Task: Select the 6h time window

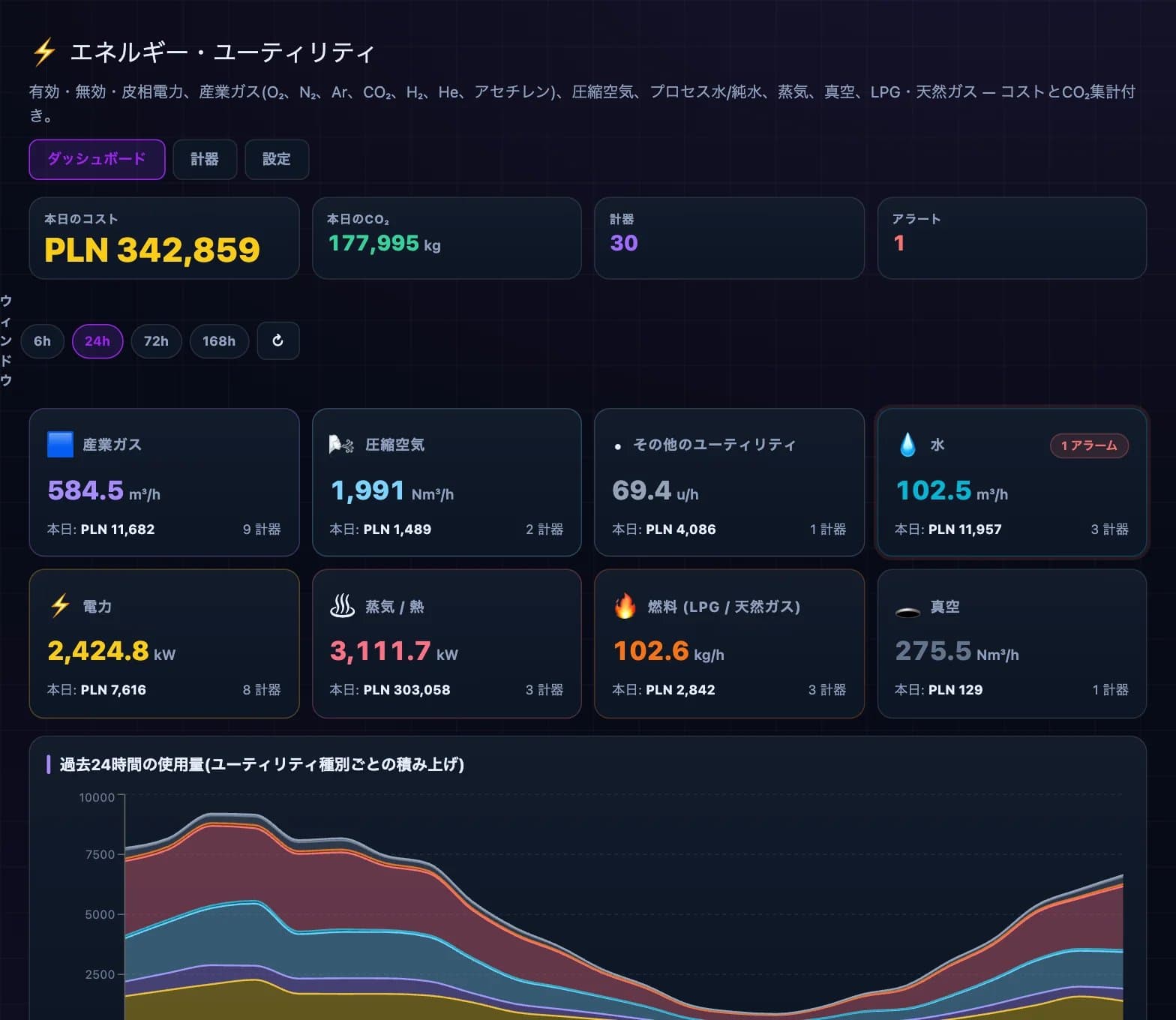Action: tap(42, 341)
